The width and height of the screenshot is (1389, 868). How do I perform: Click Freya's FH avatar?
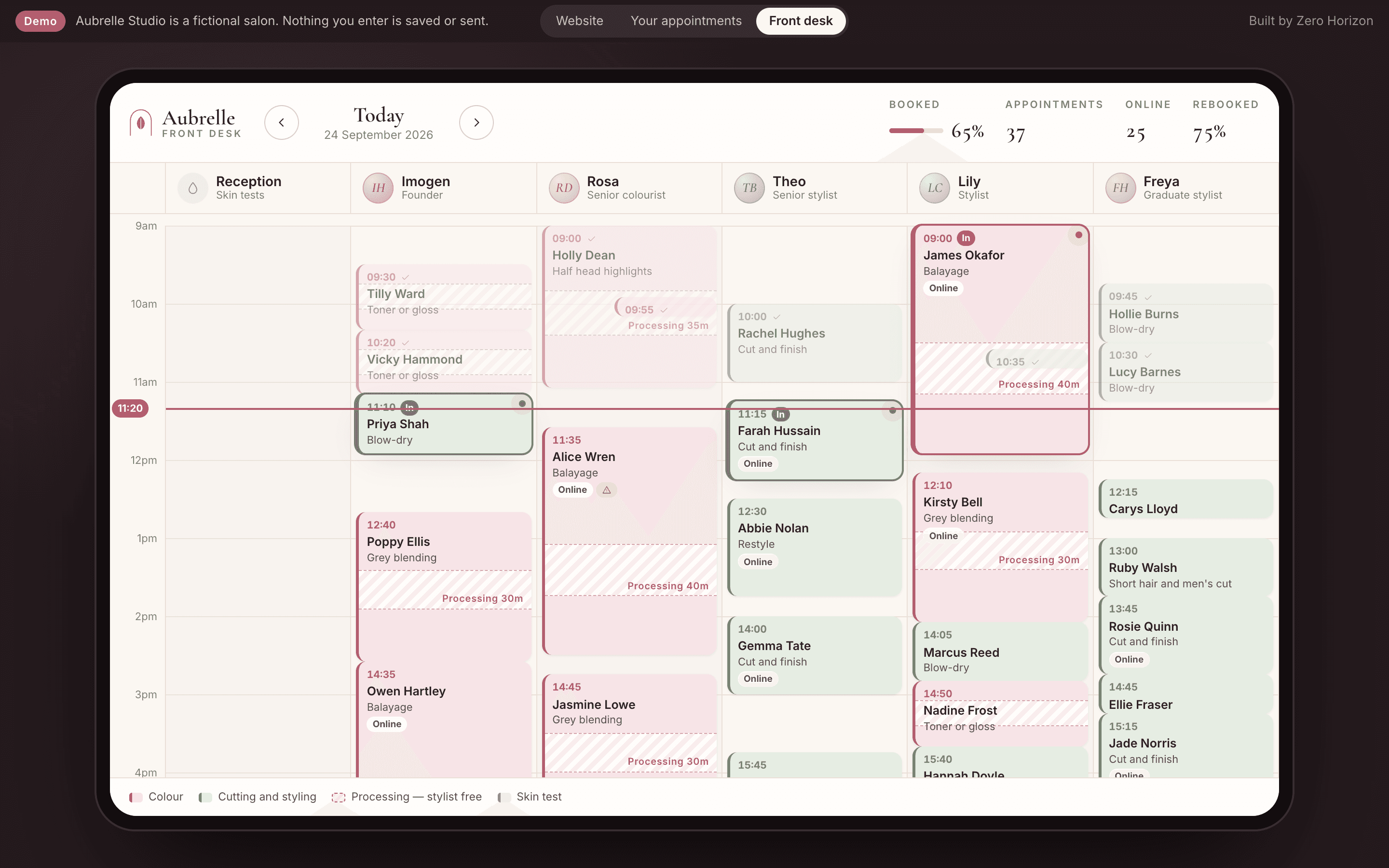tap(1120, 188)
